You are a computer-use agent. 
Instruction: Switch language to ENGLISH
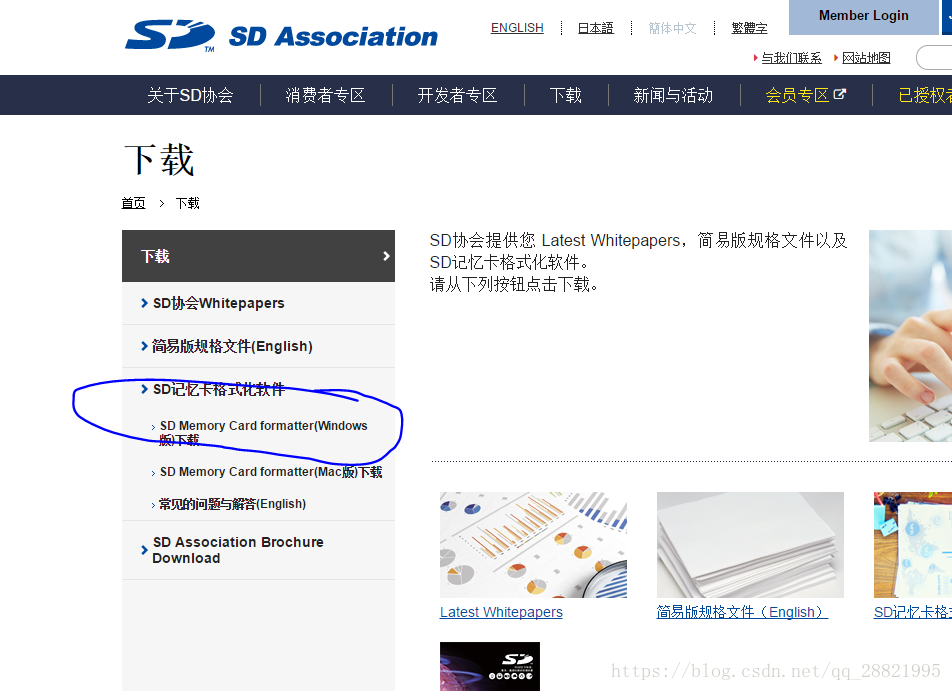[517, 28]
